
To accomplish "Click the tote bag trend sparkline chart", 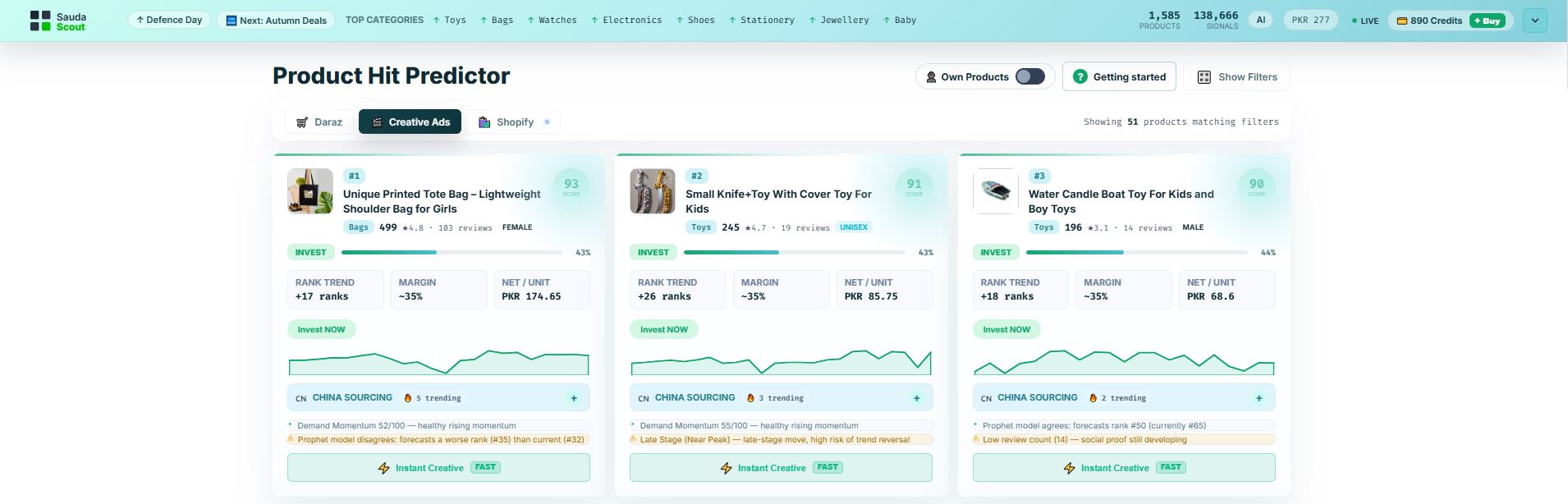I will [x=438, y=362].
